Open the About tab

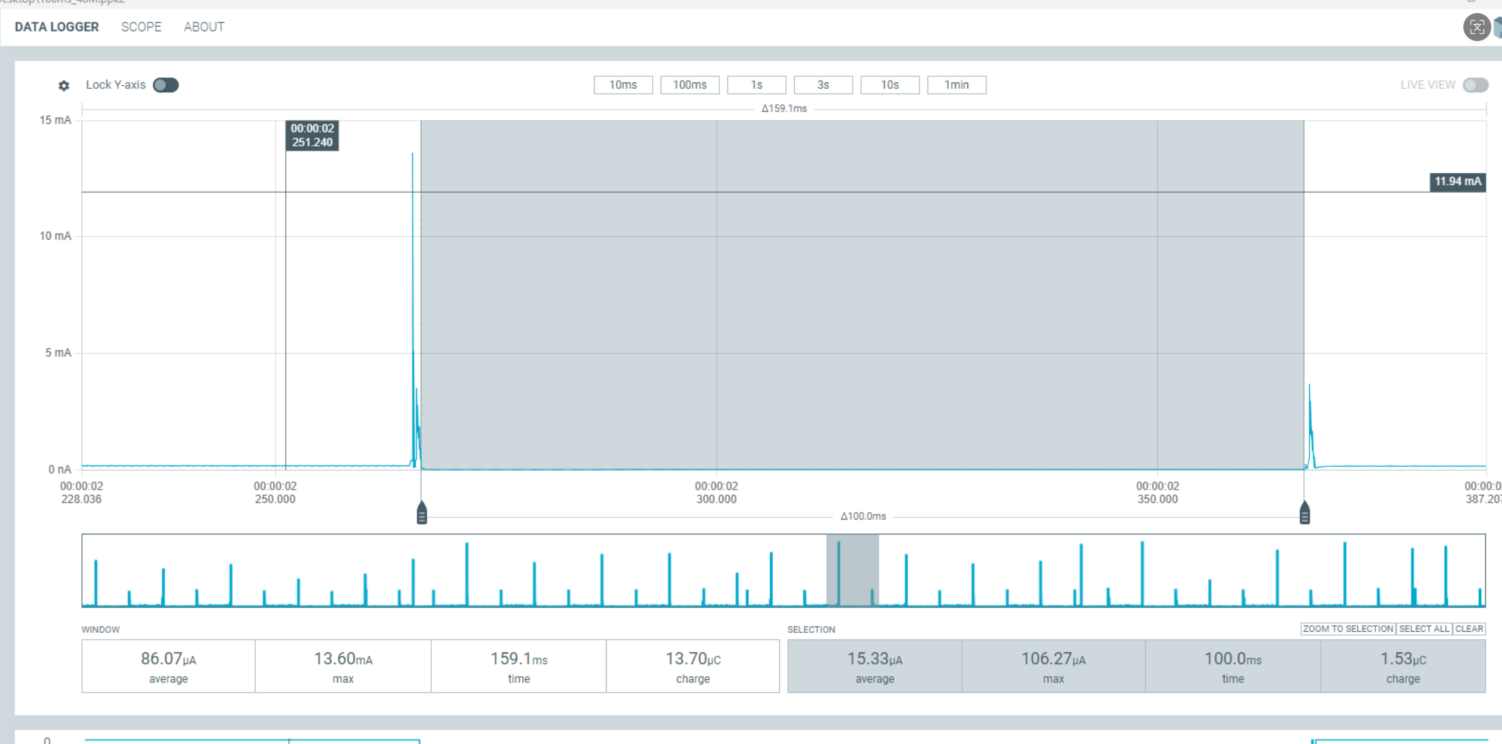click(x=204, y=27)
